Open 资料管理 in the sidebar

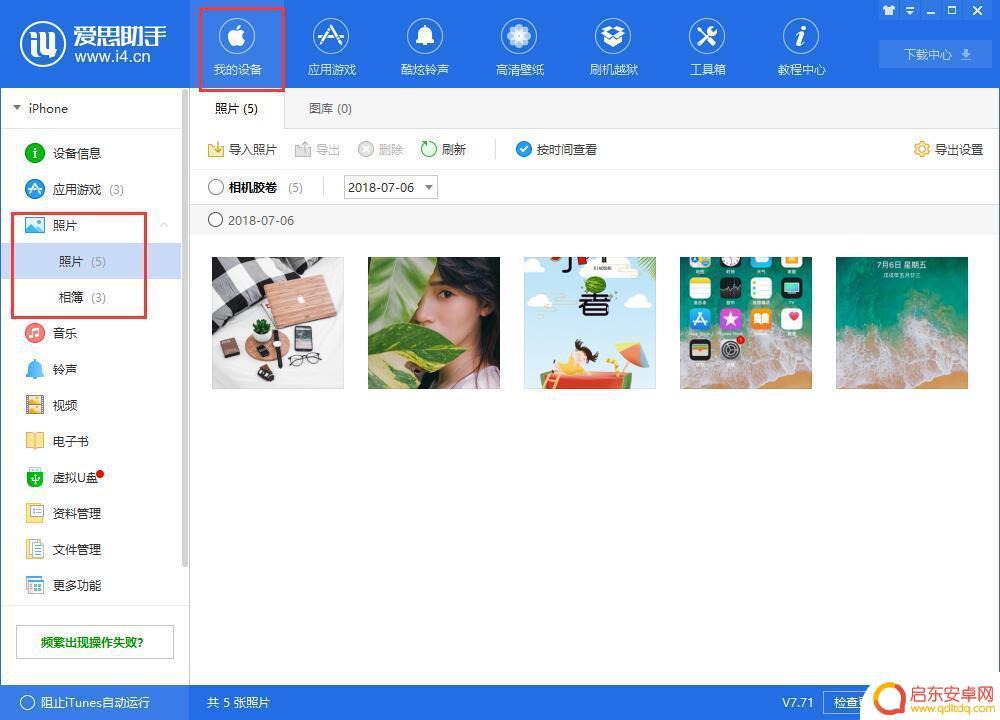tap(62, 513)
